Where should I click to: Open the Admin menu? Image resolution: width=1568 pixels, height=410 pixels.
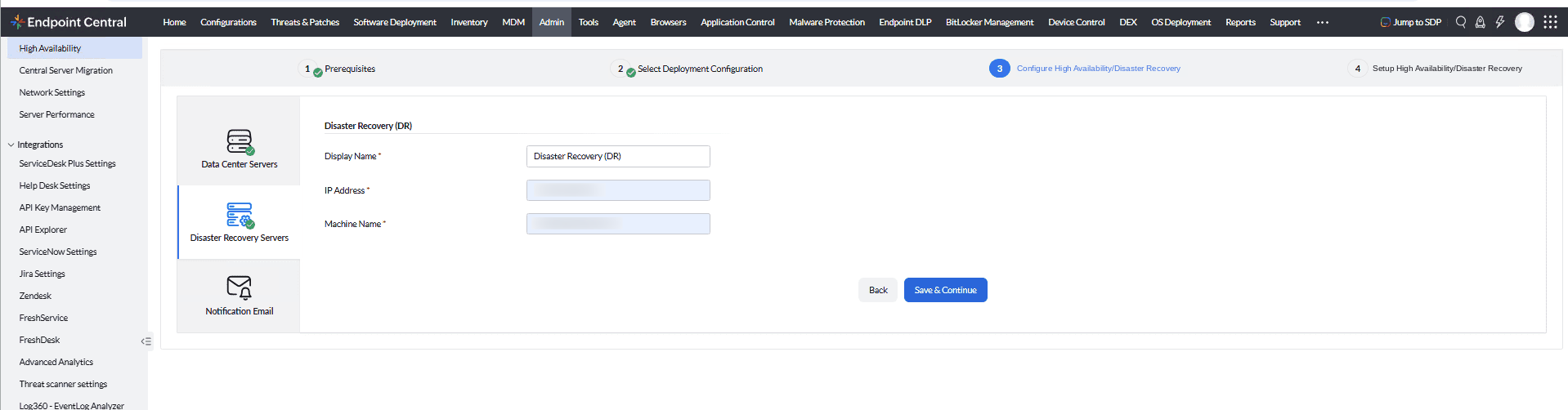[552, 22]
